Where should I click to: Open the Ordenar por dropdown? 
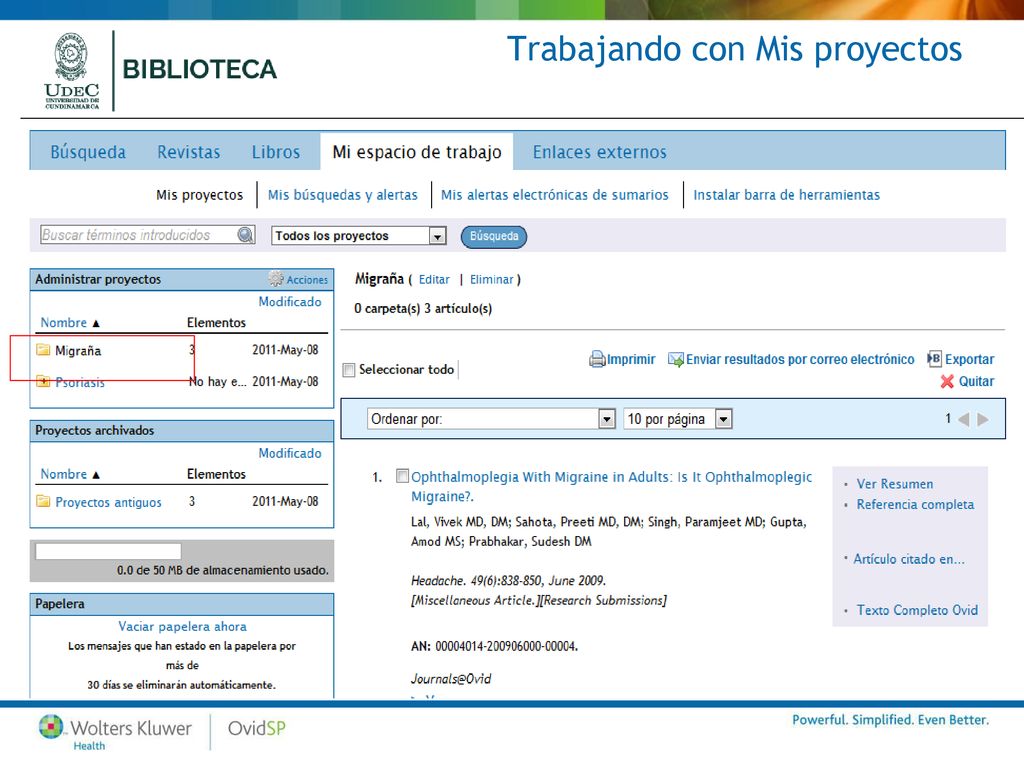pos(490,419)
